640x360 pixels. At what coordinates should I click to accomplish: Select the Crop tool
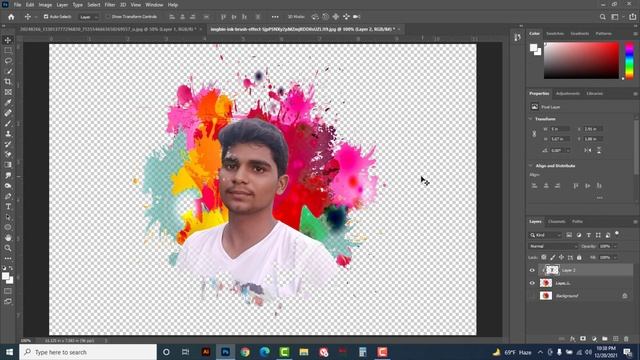pyautogui.click(x=8, y=82)
